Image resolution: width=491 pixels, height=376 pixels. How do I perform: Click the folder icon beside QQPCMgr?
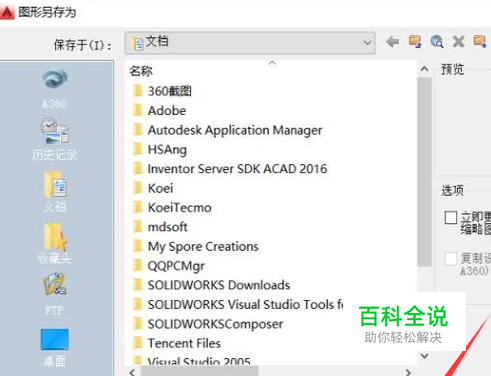pyautogui.click(x=138, y=266)
